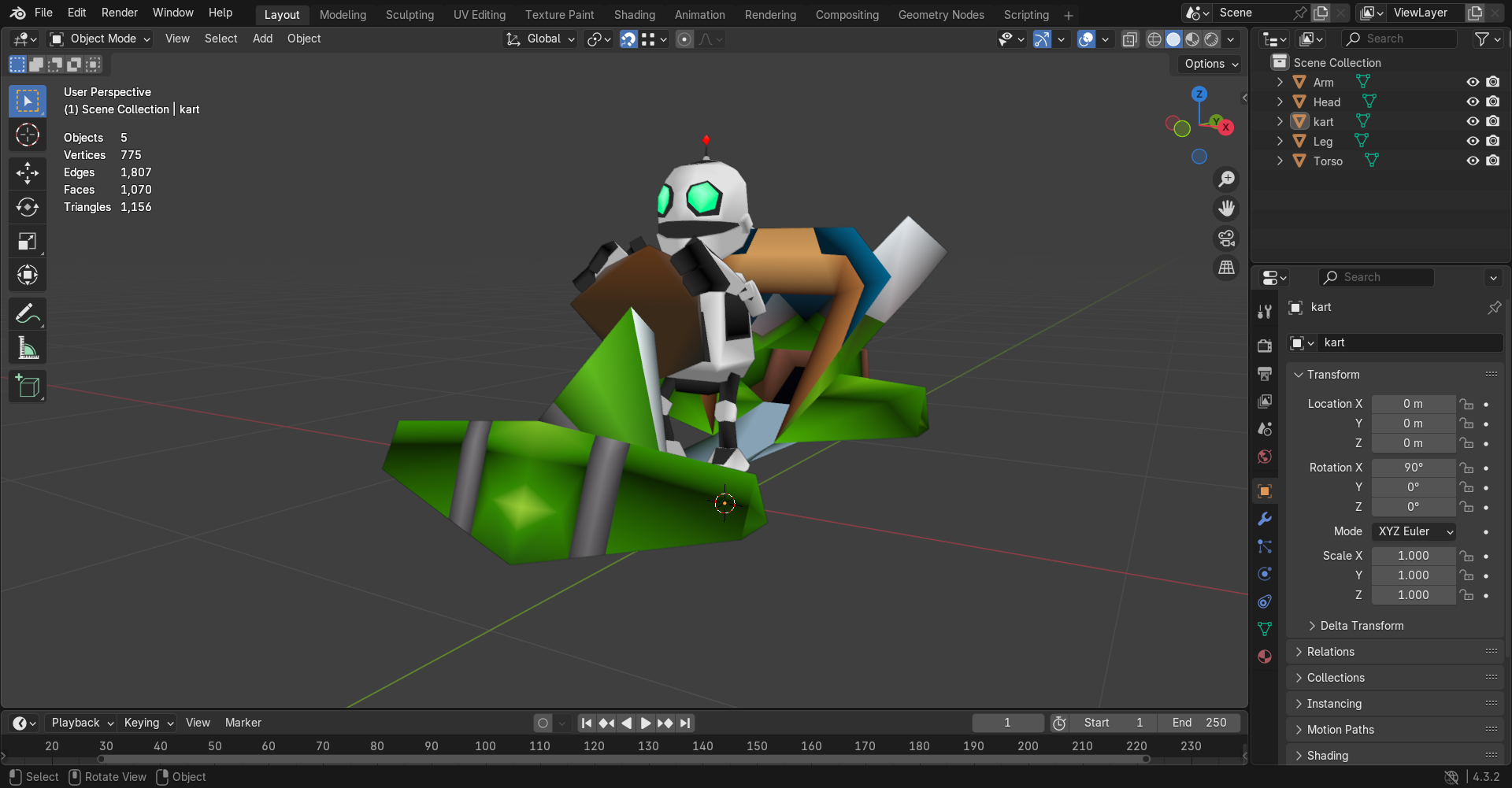The height and width of the screenshot is (788, 1512).
Task: Select the Rotate tool
Action: (28, 207)
